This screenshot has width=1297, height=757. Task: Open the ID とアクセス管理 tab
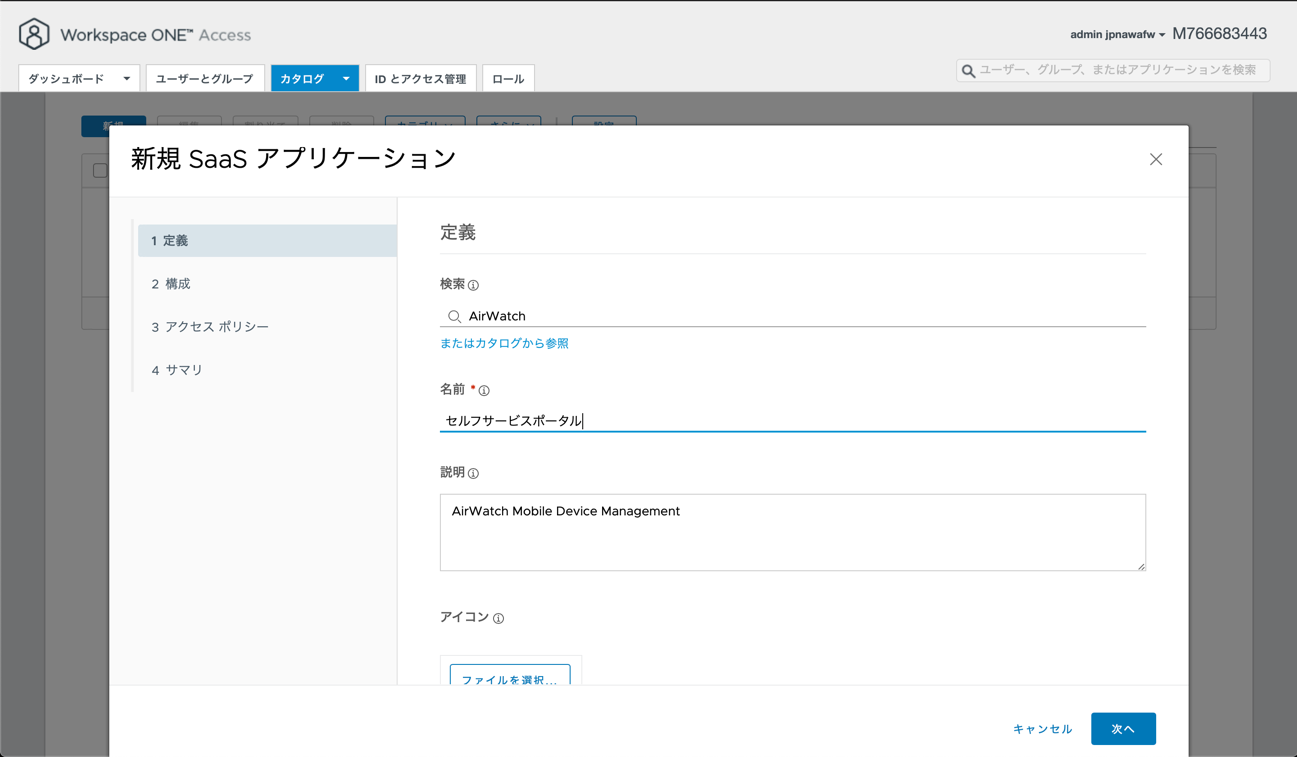(421, 78)
